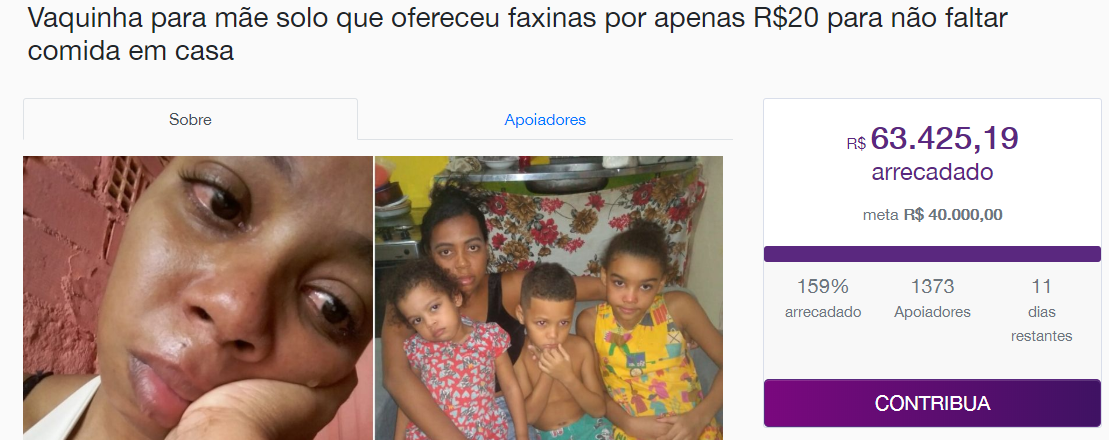Open the Sobre tab
Viewport: 1109px width, 440px height.
(x=190, y=120)
